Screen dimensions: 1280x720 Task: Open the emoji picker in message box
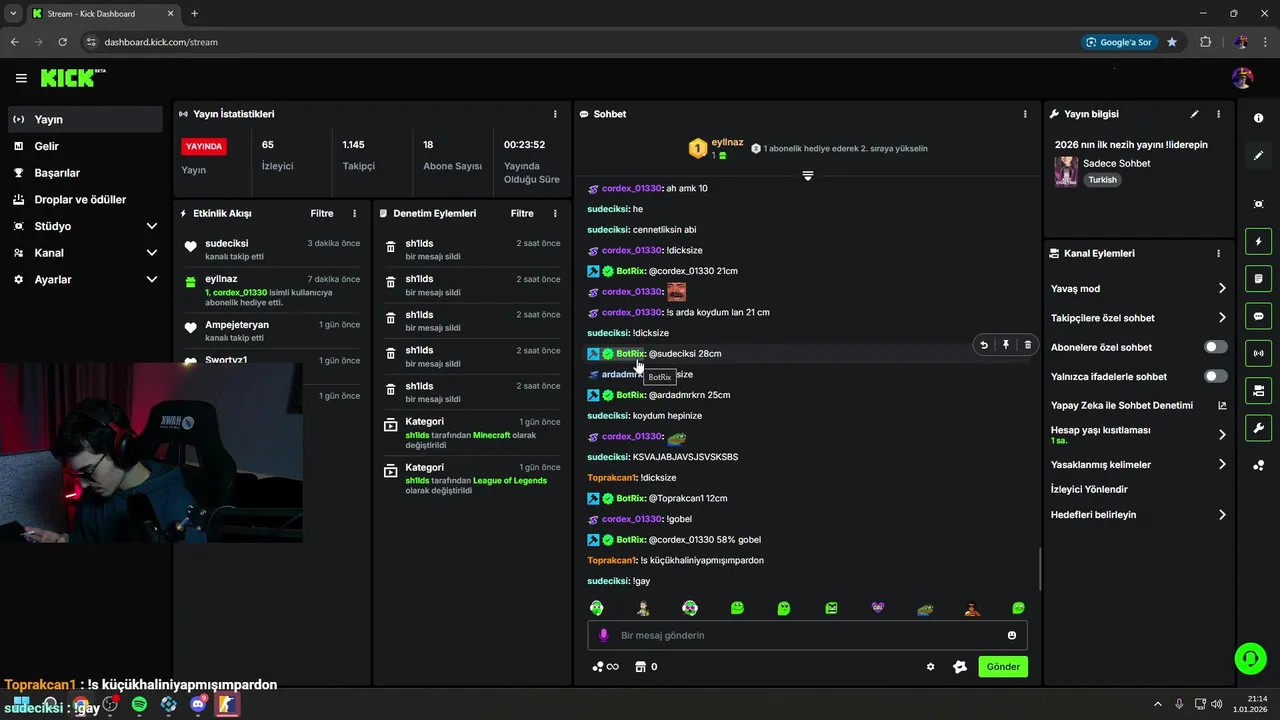1012,635
